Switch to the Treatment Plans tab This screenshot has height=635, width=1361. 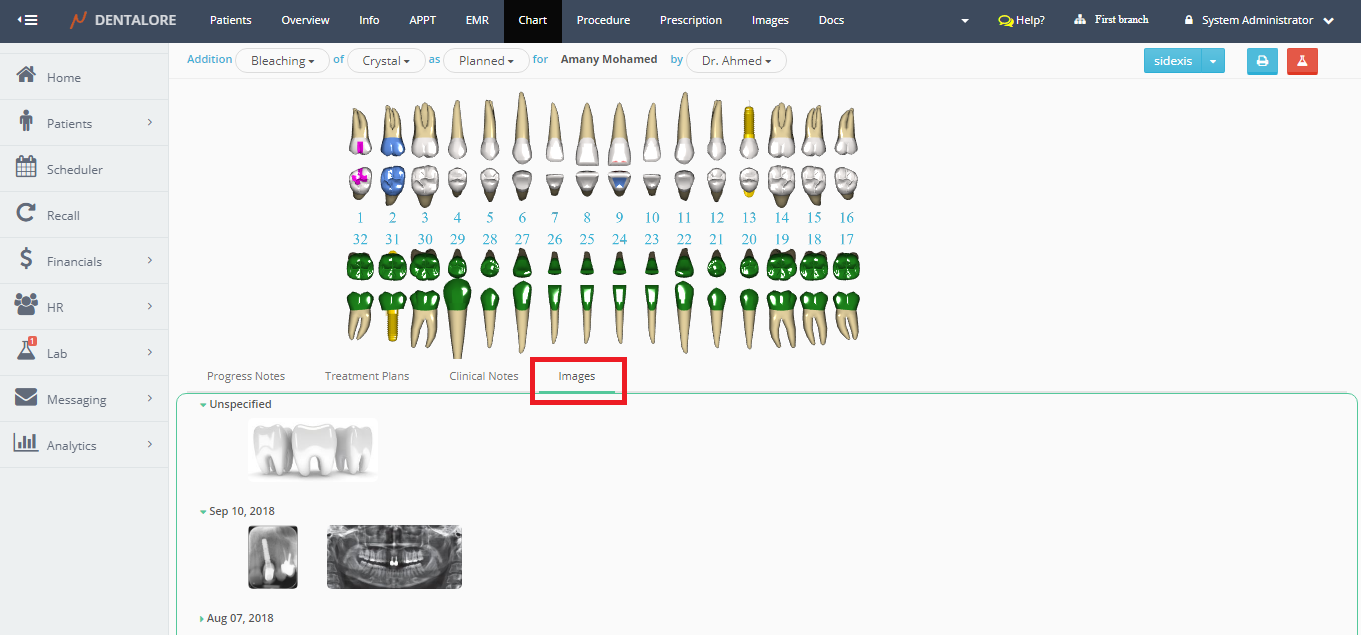(367, 376)
